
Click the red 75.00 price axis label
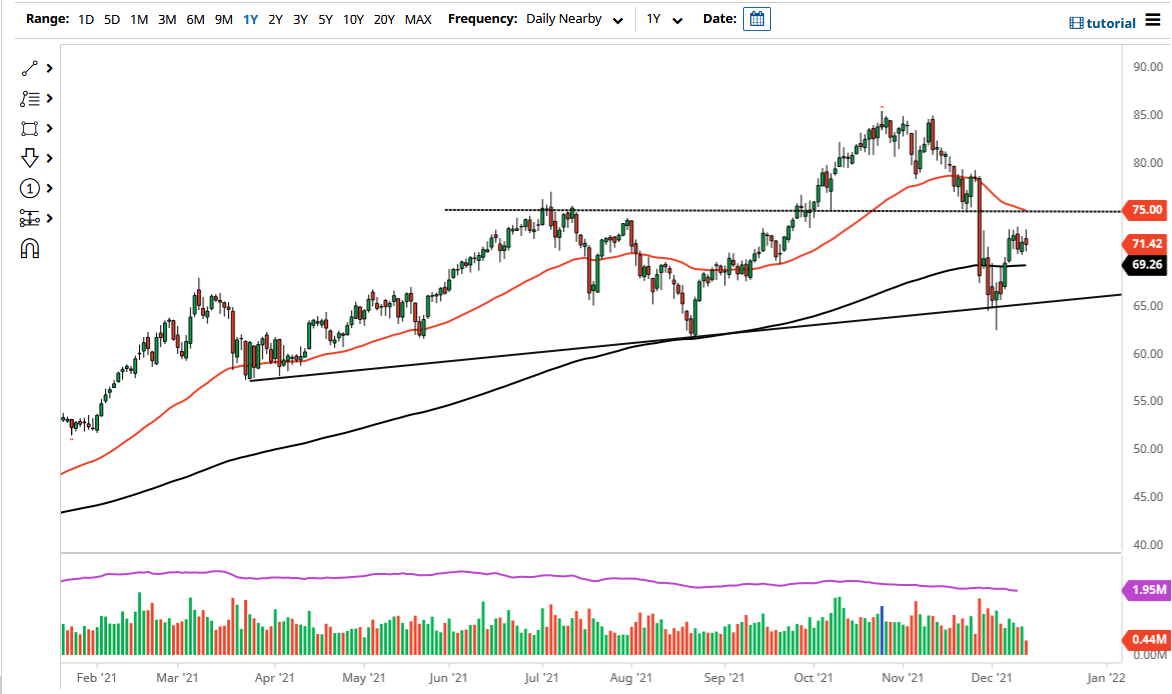1146,211
